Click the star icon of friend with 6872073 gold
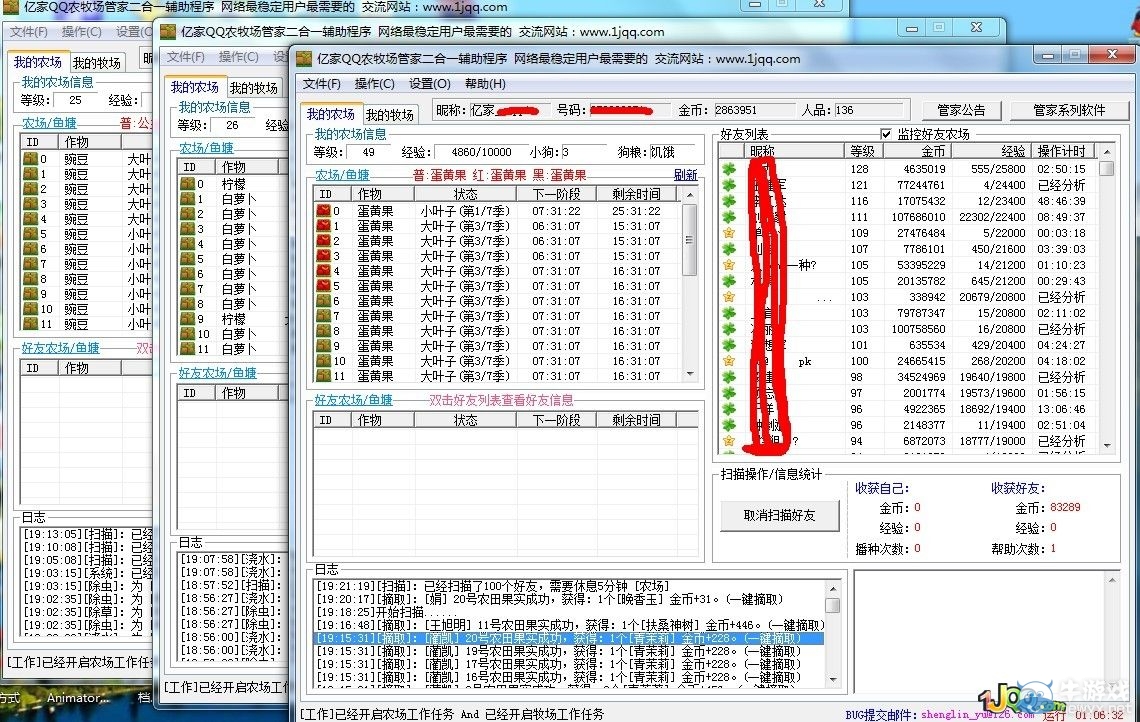1140x722 pixels. tap(729, 441)
